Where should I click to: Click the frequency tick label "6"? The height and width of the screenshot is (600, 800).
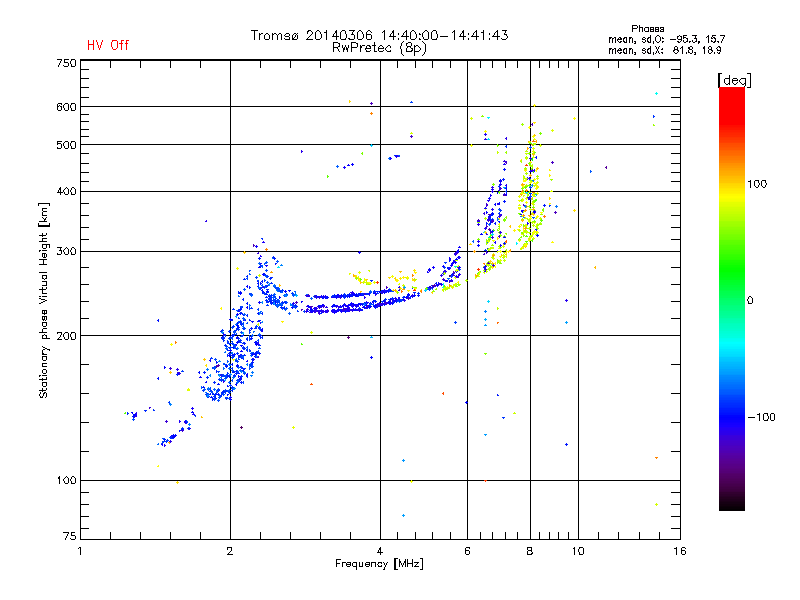click(467, 551)
